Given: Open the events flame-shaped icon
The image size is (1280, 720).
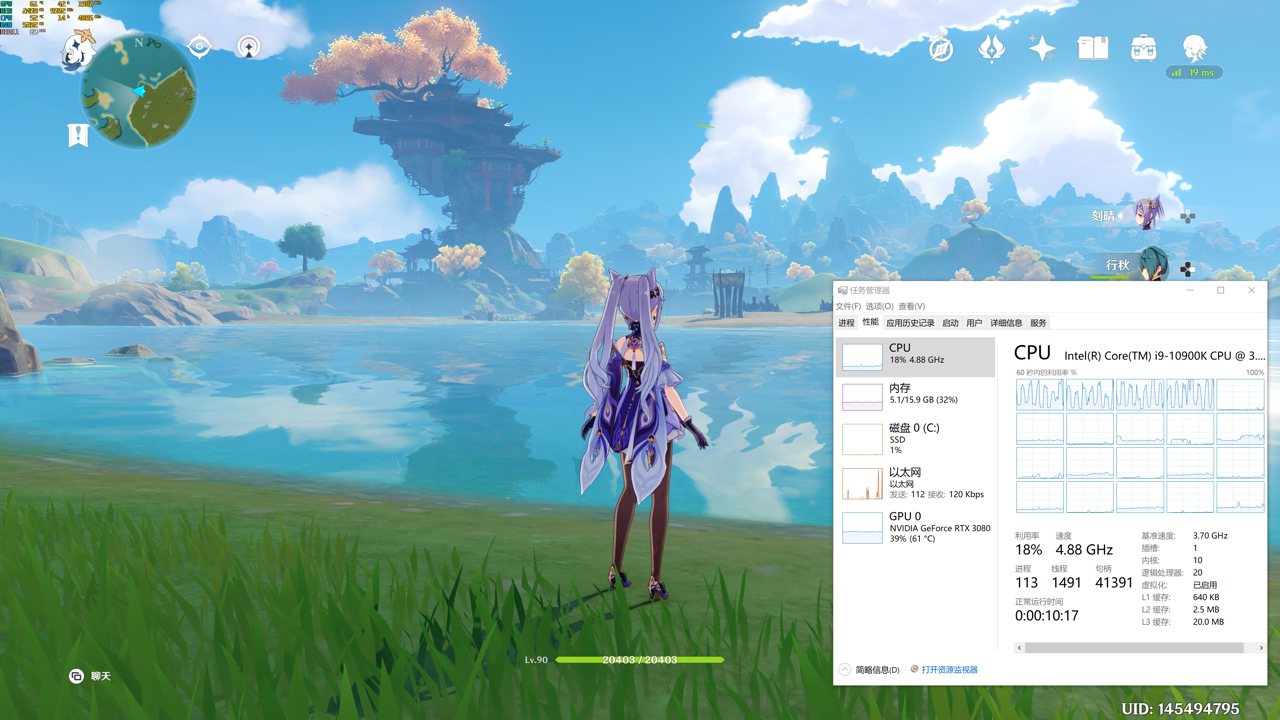Looking at the screenshot, I should tap(991, 48).
